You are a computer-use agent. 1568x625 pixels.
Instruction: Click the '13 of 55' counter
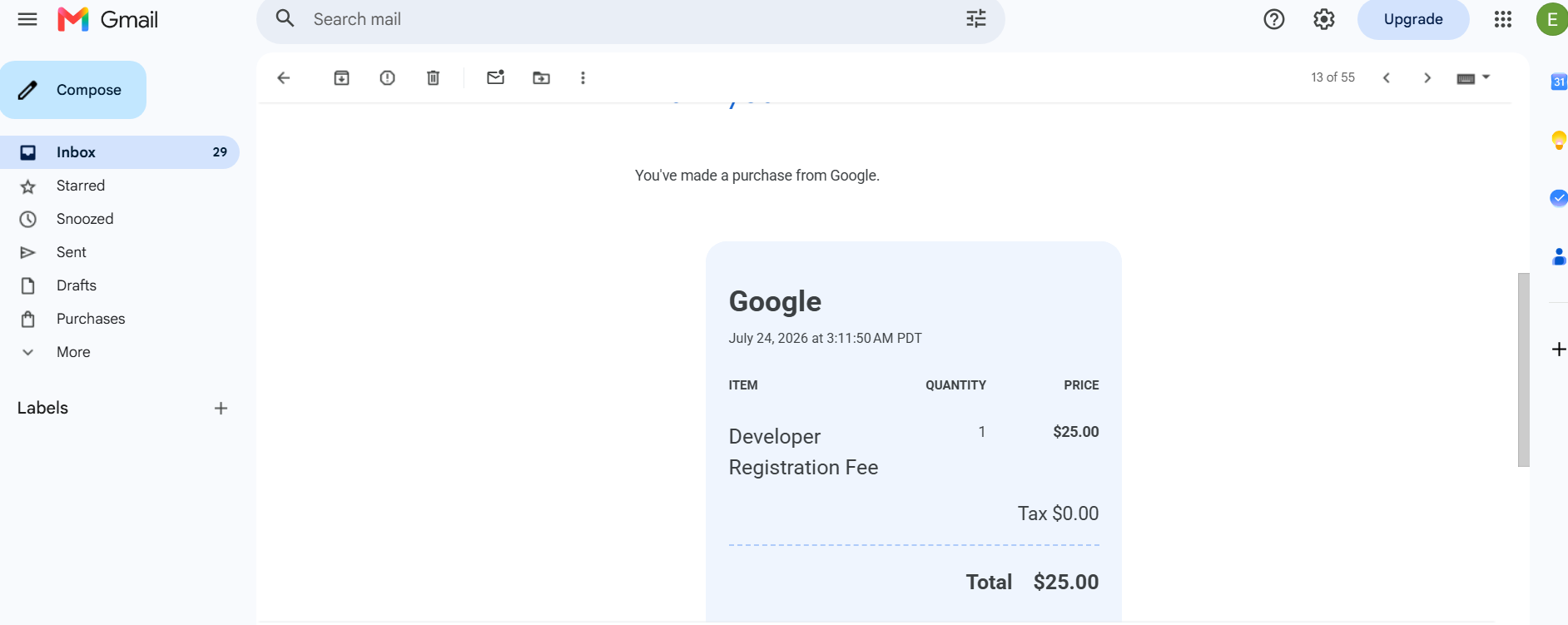(1332, 77)
